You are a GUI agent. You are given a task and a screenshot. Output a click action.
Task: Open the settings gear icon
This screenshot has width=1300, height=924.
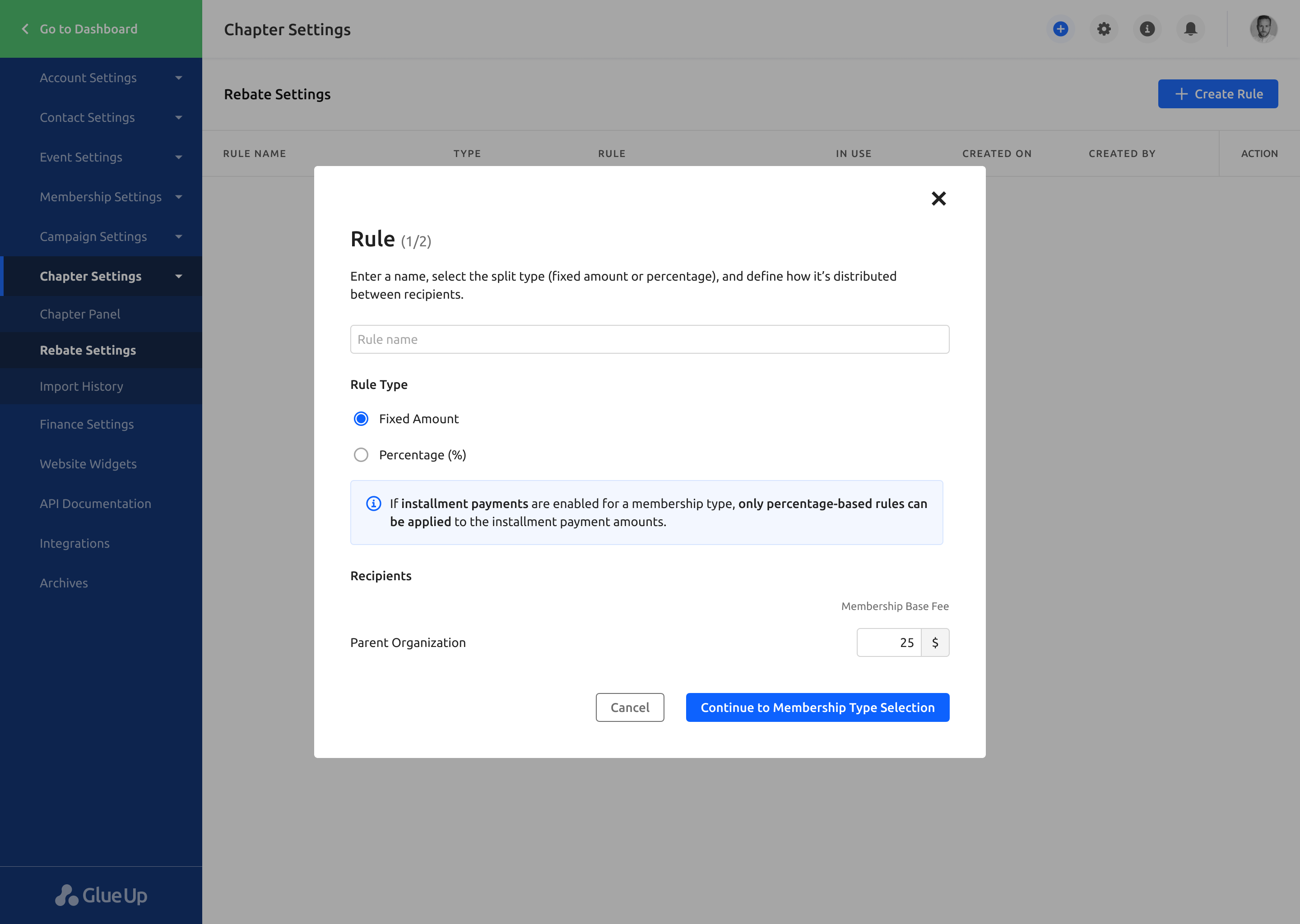click(x=1104, y=29)
